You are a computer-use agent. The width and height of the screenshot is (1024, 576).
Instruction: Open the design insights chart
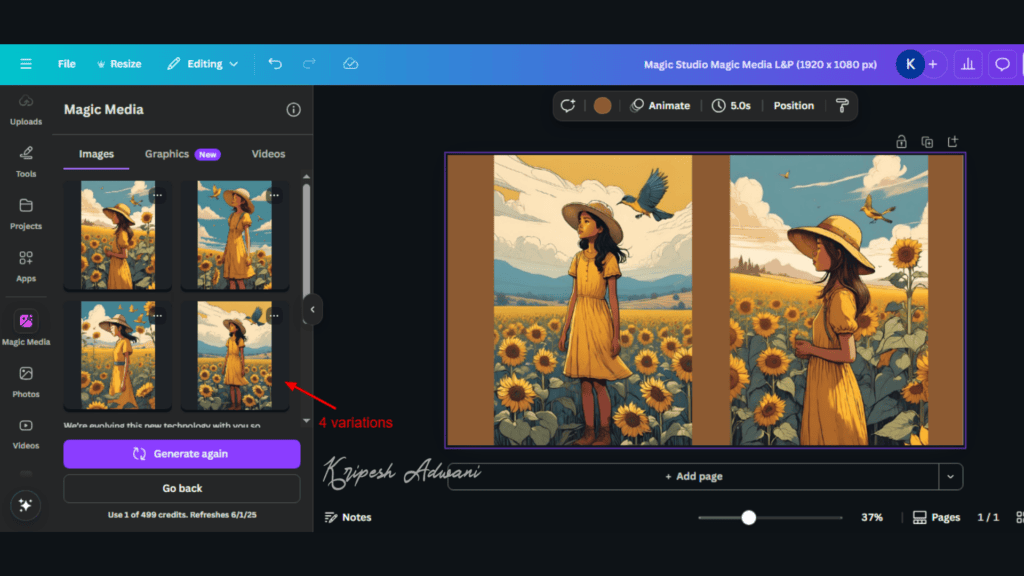coord(967,63)
